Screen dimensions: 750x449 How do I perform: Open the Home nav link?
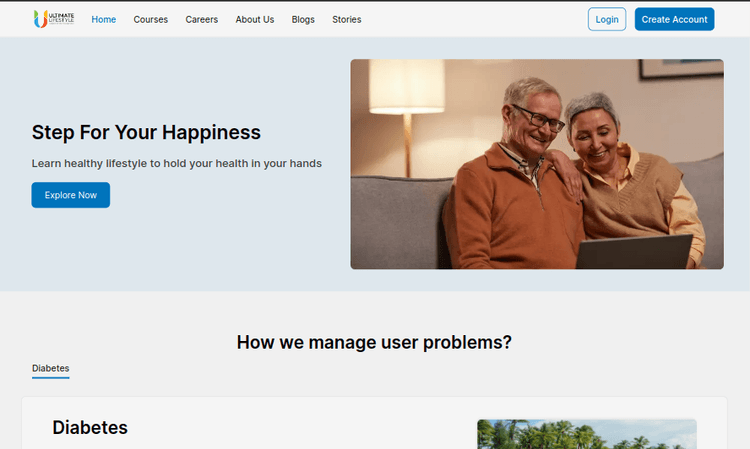pos(104,20)
